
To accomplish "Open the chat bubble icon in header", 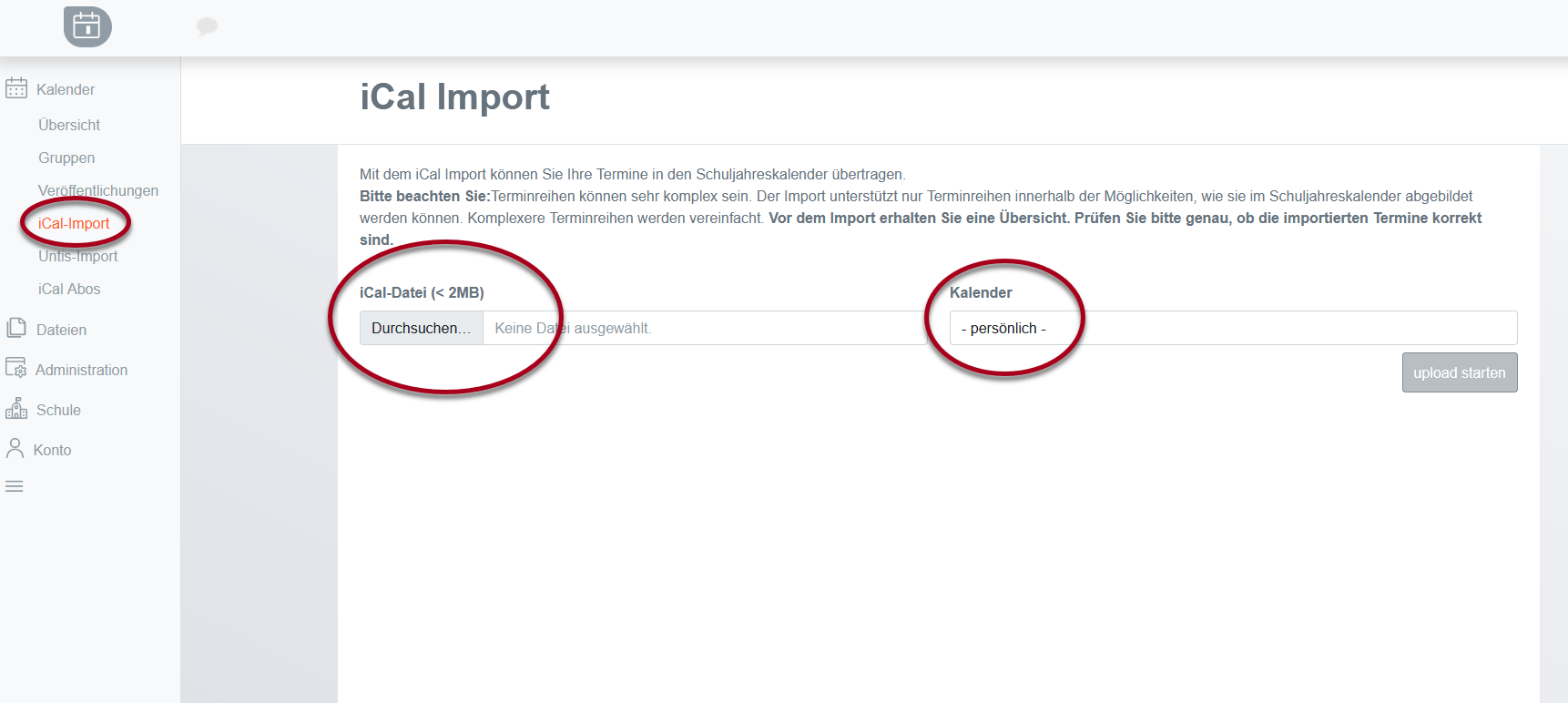I will (207, 26).
